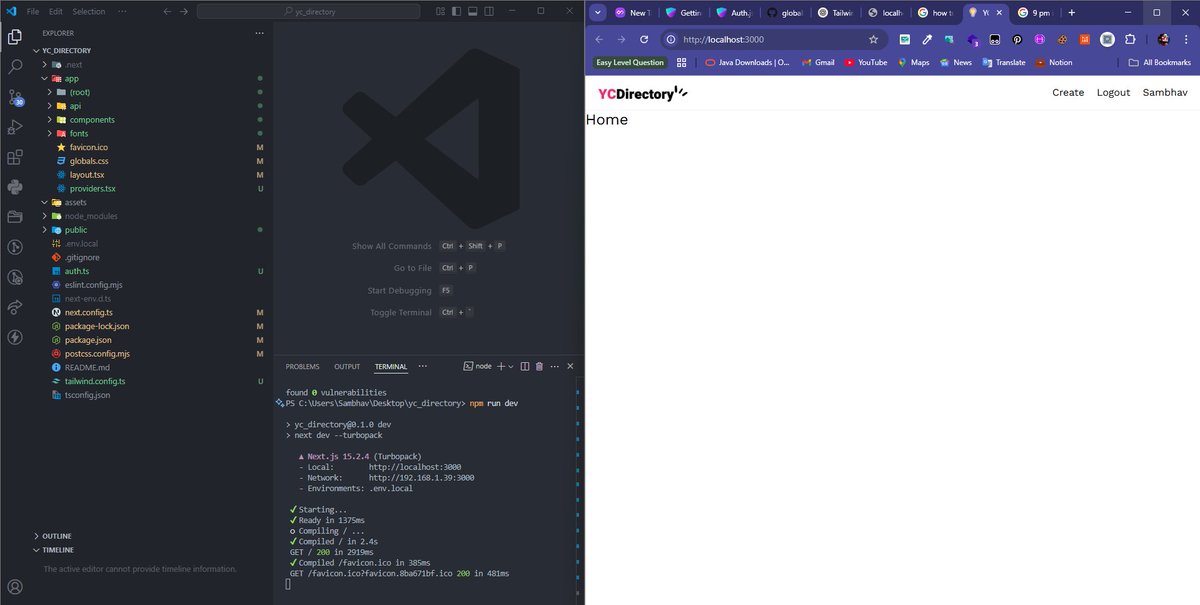
Task: Open Chrome's Extensions puzzle icon
Action: point(1130,39)
